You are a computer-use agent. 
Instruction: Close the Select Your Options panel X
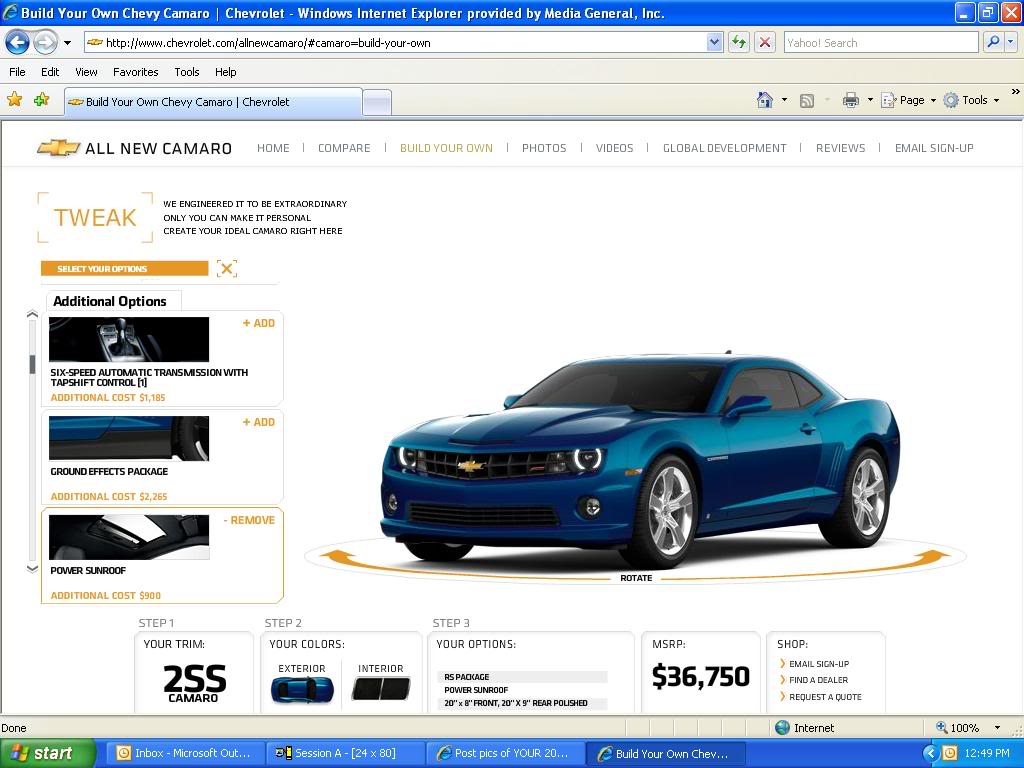pyautogui.click(x=227, y=268)
